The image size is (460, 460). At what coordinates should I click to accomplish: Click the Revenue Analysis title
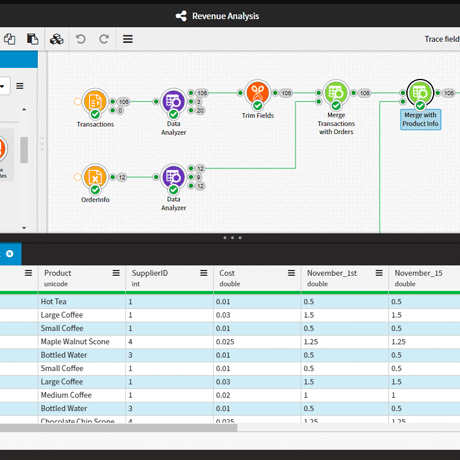(x=225, y=16)
